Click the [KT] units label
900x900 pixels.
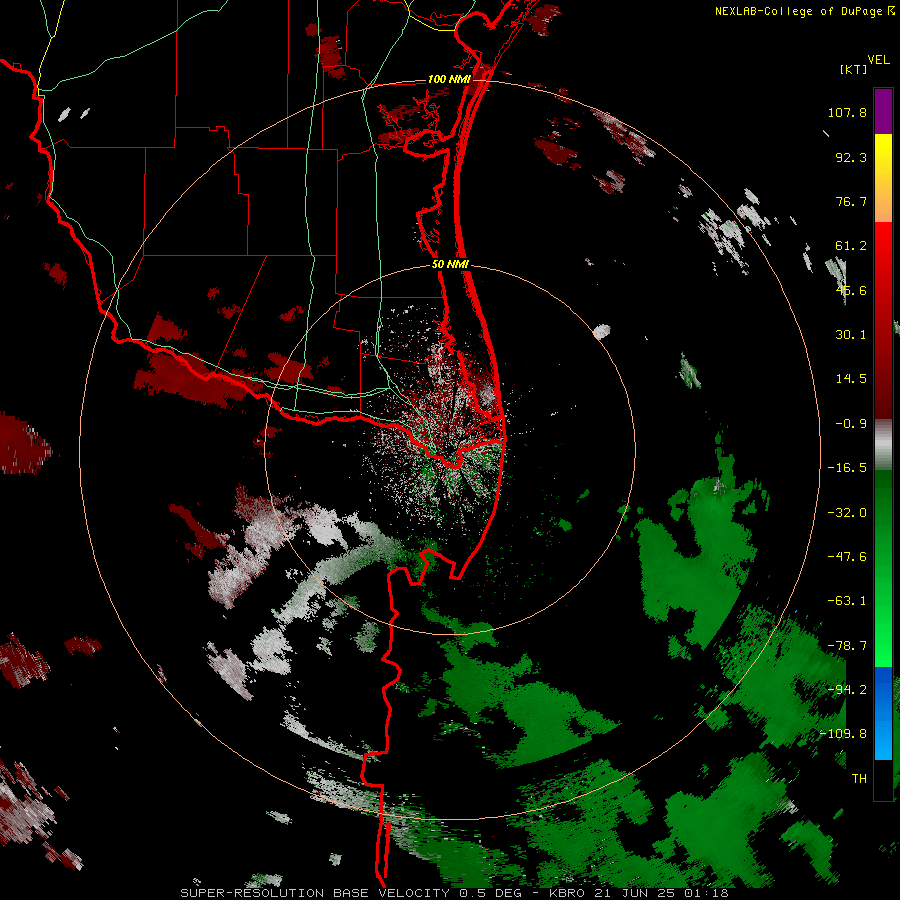(854, 69)
